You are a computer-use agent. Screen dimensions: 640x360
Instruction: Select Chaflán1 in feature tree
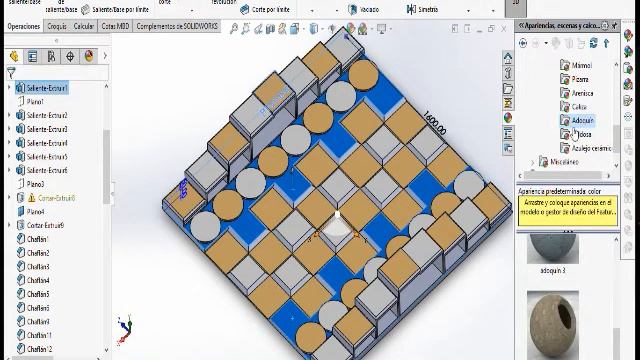tap(33, 239)
